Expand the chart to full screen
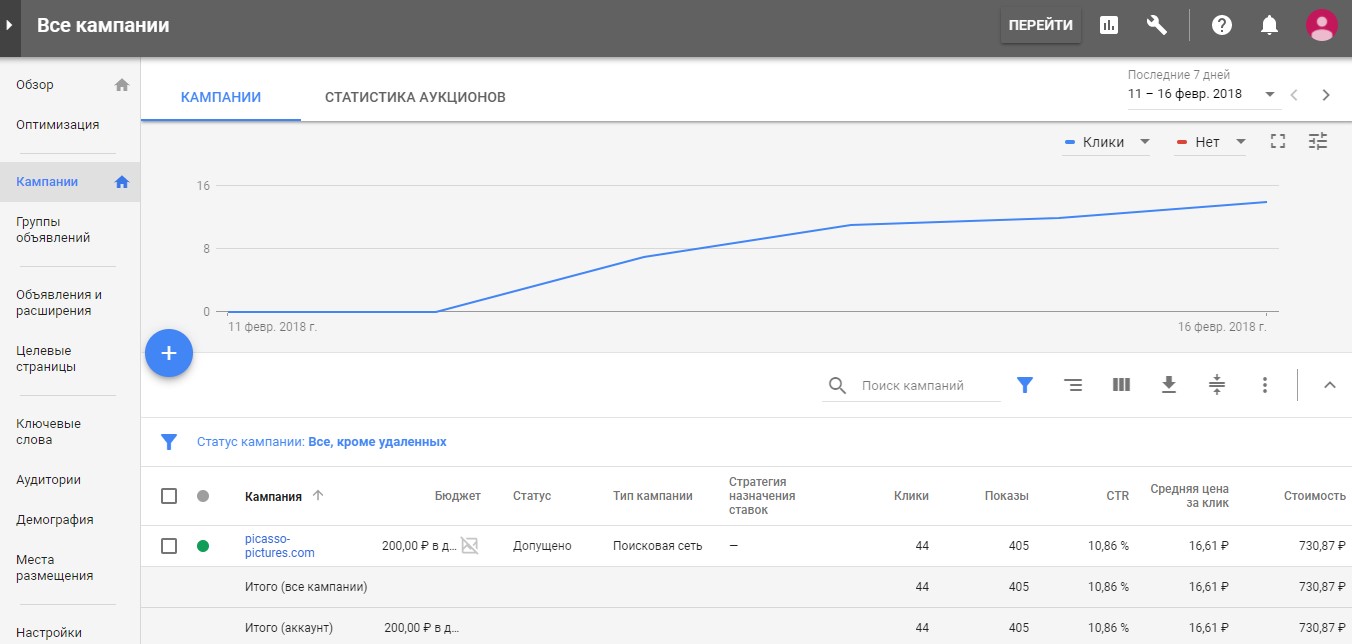Screen dimensions: 1352x644 (x=1277, y=142)
